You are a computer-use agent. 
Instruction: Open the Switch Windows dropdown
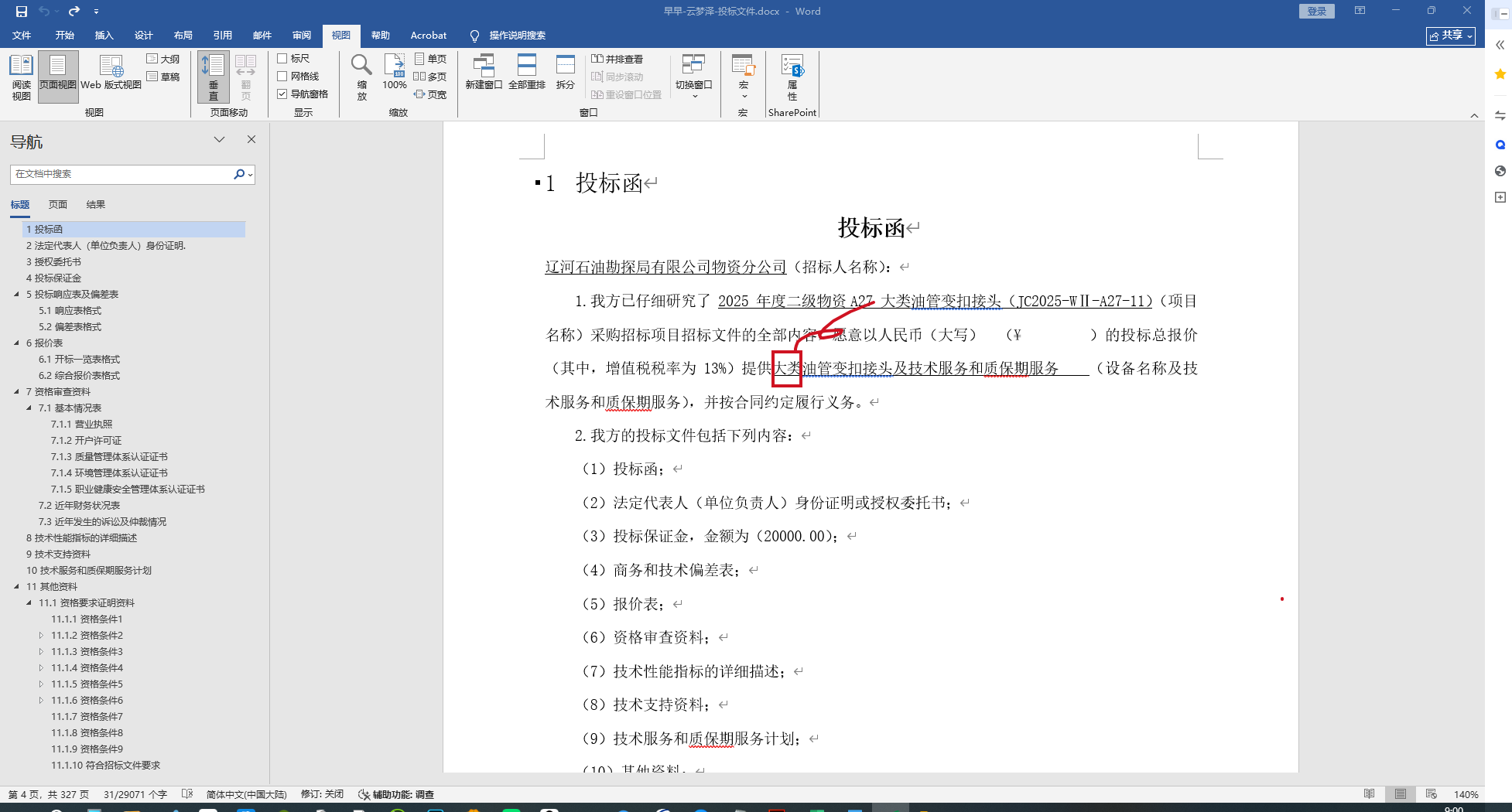693,77
